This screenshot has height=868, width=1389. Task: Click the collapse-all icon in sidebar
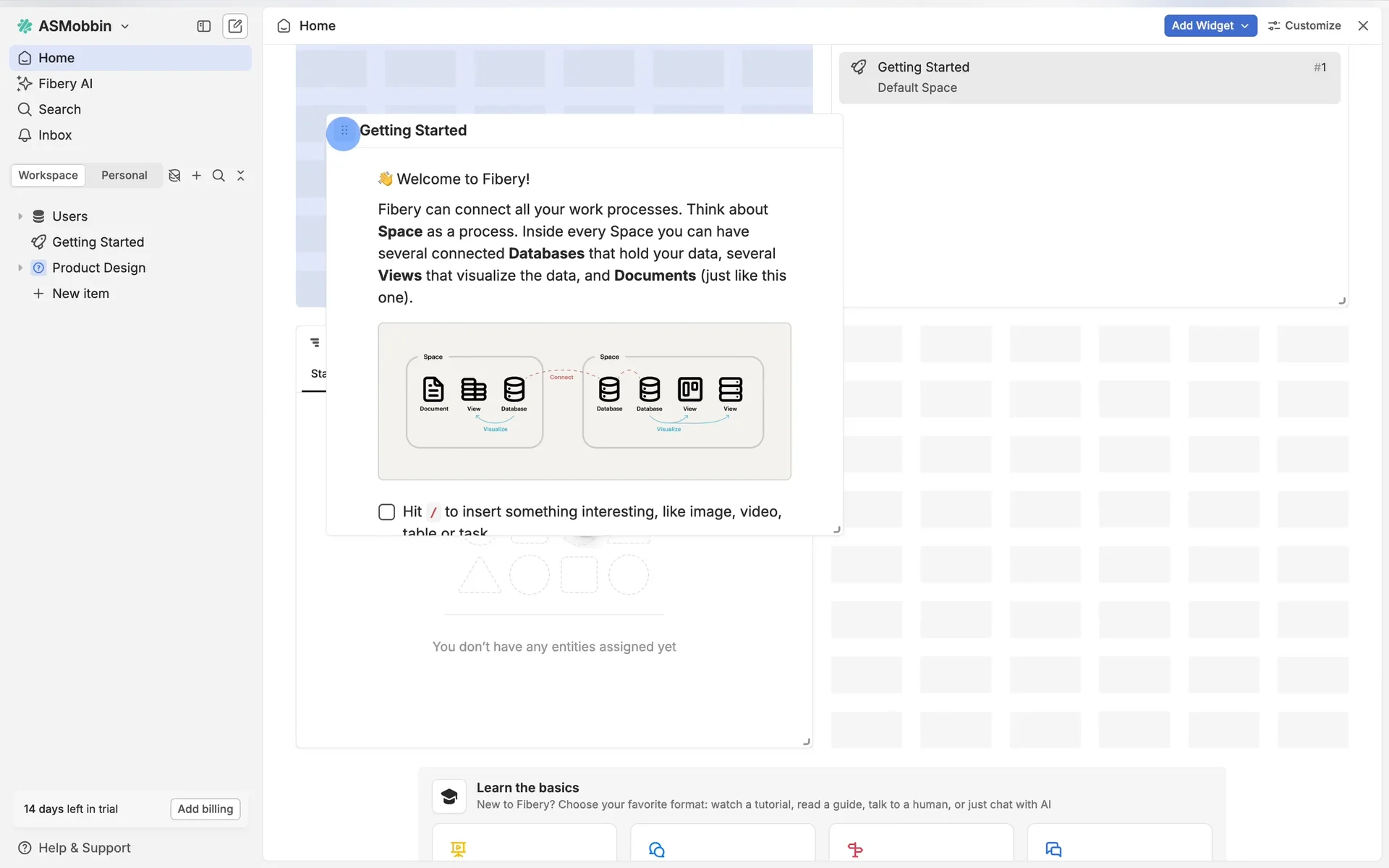click(241, 175)
